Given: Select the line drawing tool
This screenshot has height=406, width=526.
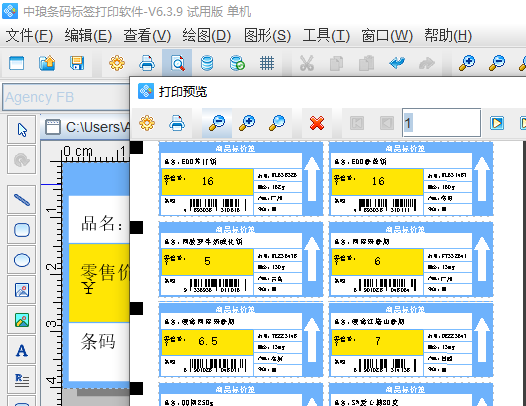Looking at the screenshot, I should pyautogui.click(x=22, y=200).
